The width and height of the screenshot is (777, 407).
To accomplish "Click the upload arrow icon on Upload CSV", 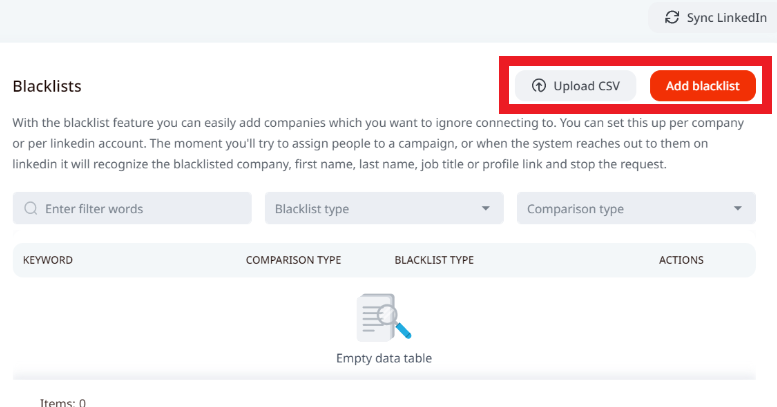I will click(539, 86).
